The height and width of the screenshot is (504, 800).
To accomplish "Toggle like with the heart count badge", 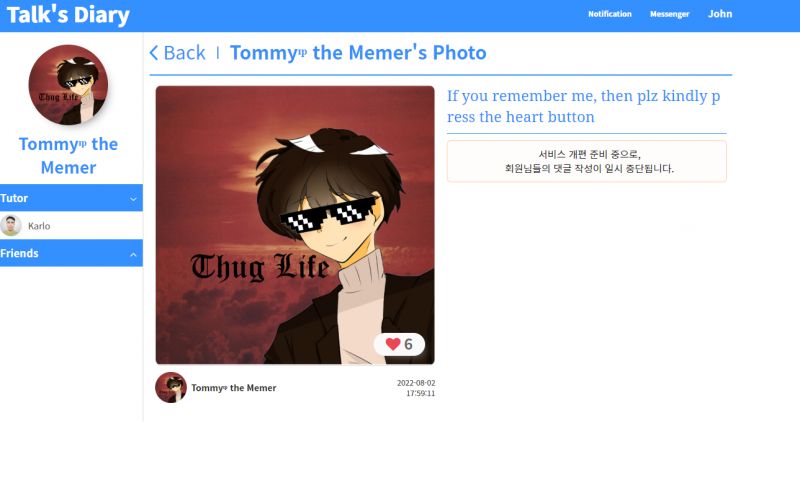I will click(399, 344).
